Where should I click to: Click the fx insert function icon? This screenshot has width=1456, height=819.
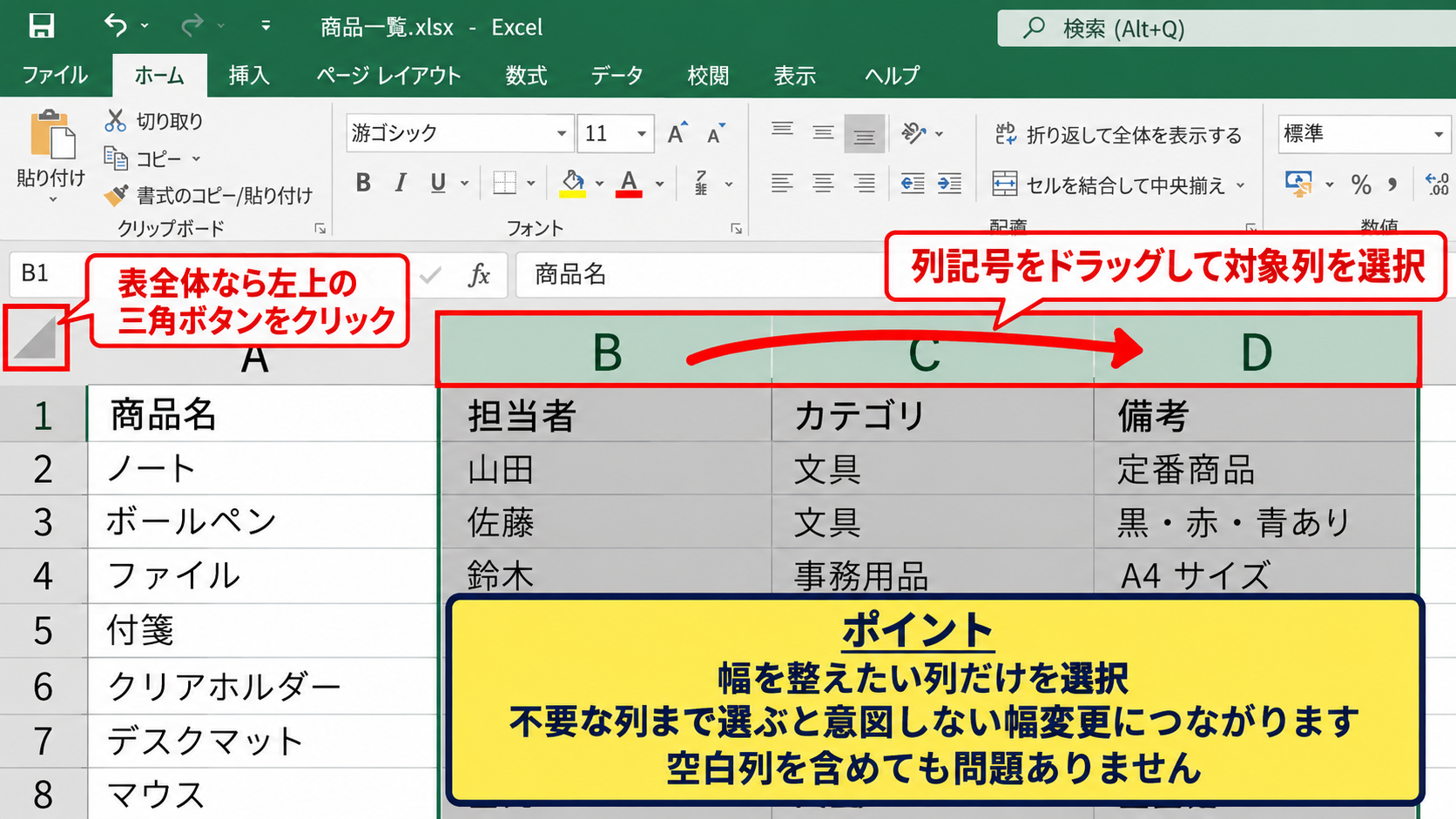pos(479,275)
